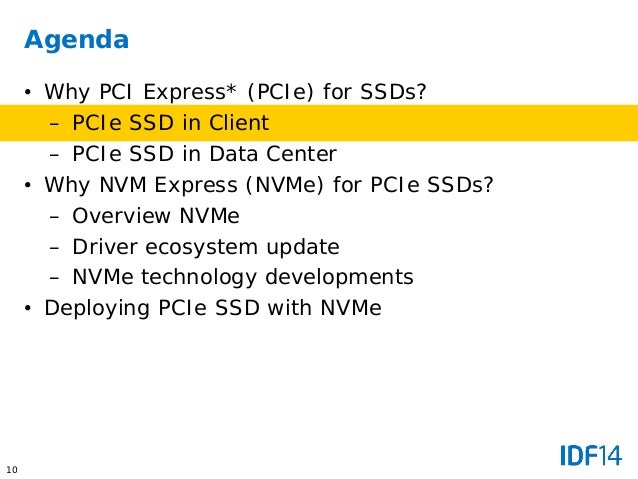Click the yellow highlight bar
The height and width of the screenshot is (479, 638).
click(x=319, y=123)
